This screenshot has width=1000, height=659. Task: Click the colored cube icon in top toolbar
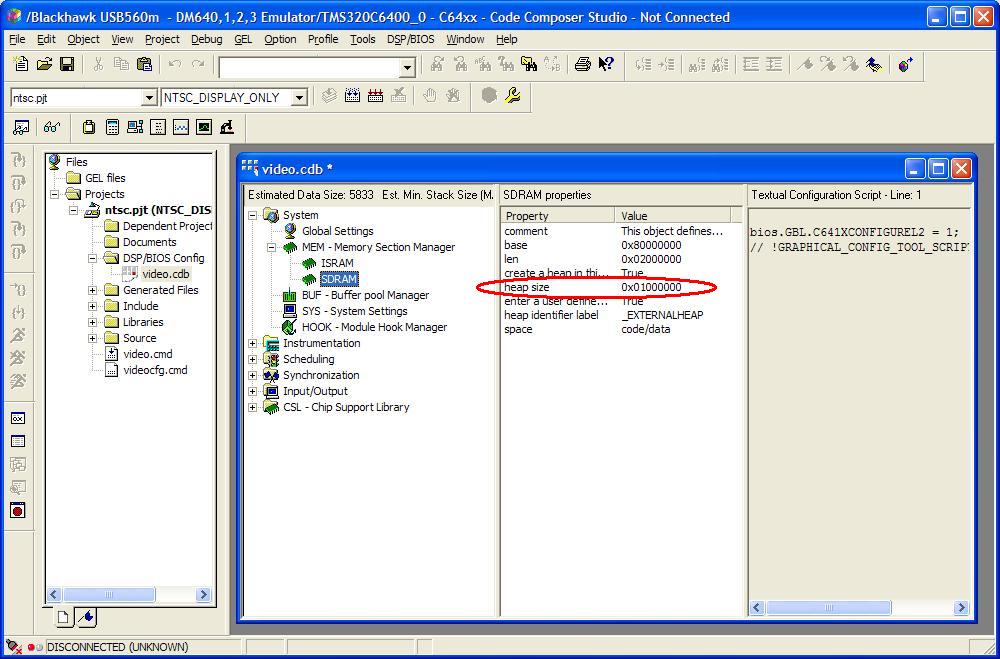coord(906,64)
